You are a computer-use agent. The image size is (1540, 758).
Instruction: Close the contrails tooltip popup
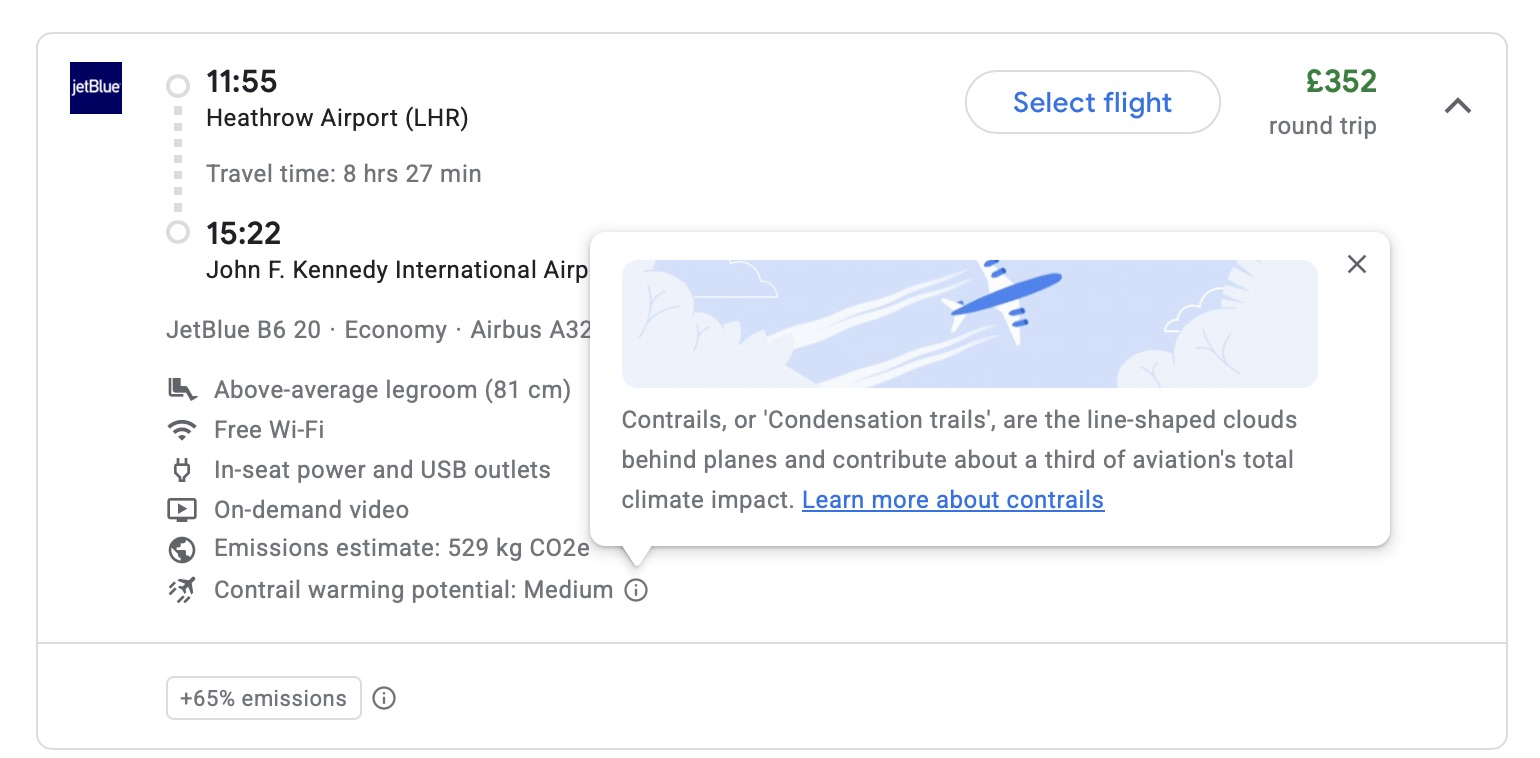(1356, 264)
